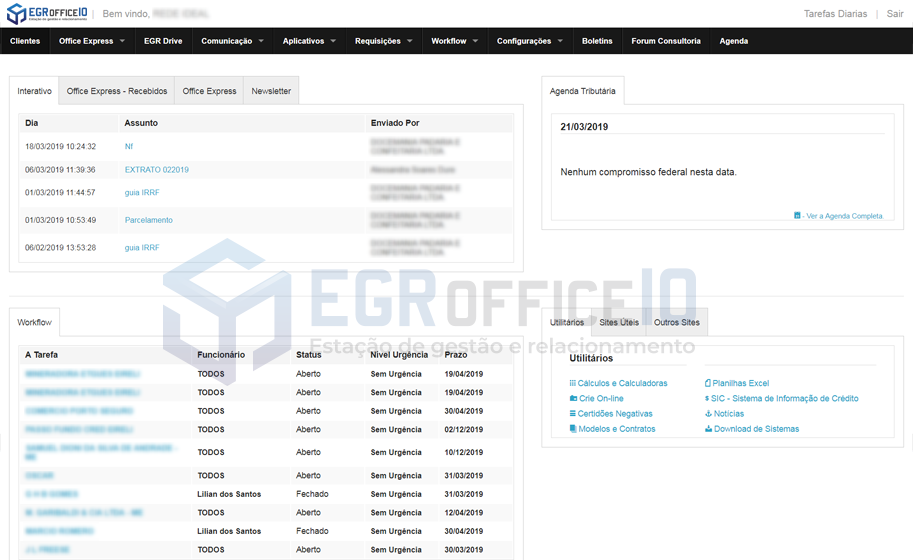Click the calendar icon beside Ver a Agenda Completa
The width and height of the screenshot is (913, 560).
click(x=797, y=215)
